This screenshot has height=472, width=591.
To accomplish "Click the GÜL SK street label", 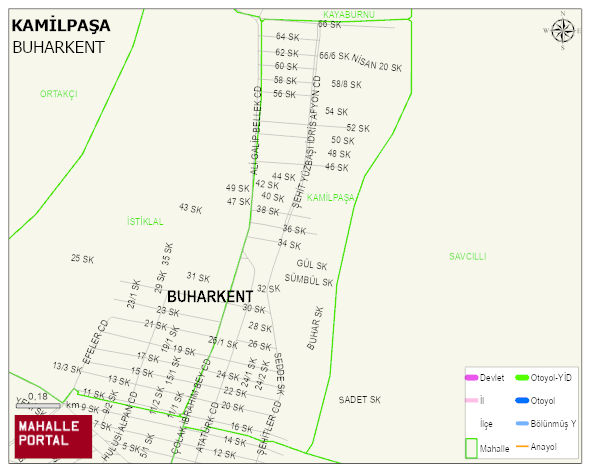I will coord(312,265).
